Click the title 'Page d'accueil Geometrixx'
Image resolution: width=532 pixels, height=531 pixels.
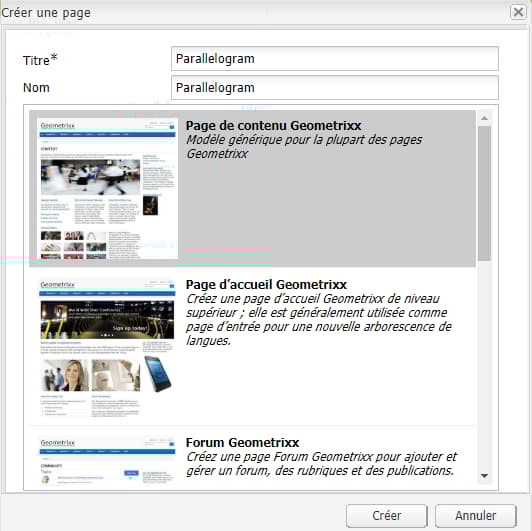[x=266, y=284]
